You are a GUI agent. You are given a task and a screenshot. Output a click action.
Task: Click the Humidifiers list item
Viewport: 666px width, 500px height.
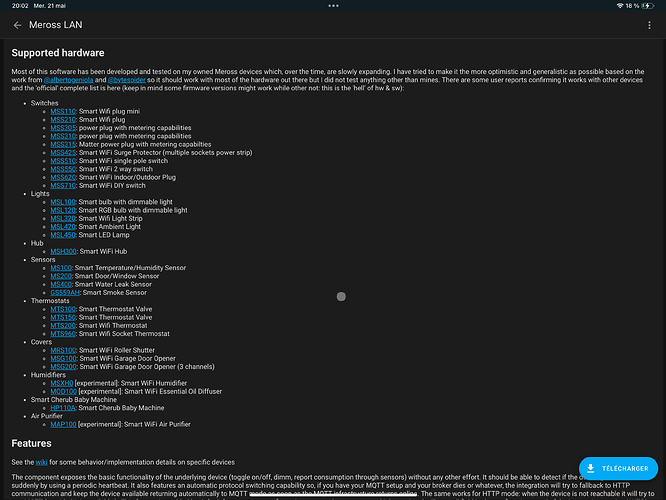tap(48, 375)
